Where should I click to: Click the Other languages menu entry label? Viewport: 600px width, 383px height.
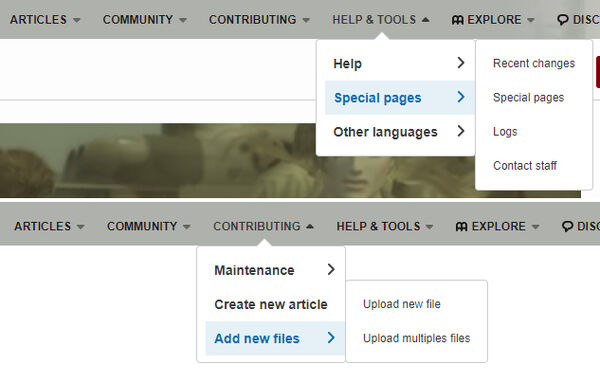click(385, 132)
